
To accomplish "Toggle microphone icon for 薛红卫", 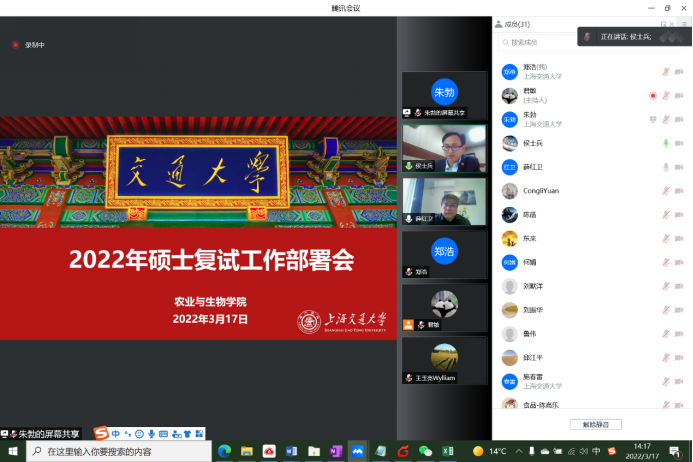I will (x=666, y=167).
